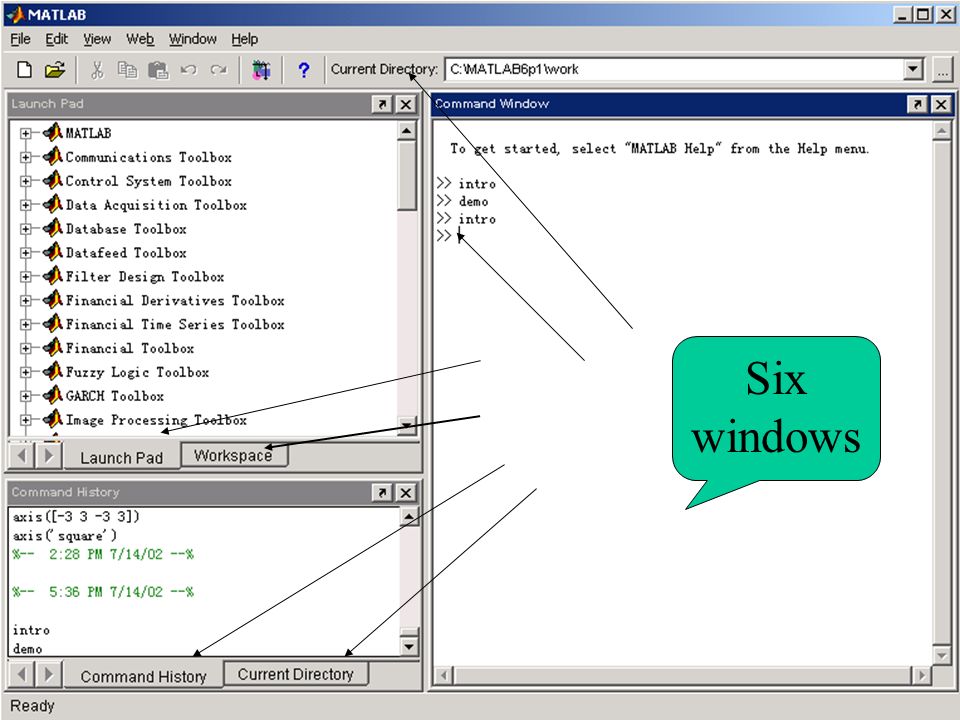Open the Help menu
Image resolution: width=960 pixels, height=720 pixels.
(244, 39)
